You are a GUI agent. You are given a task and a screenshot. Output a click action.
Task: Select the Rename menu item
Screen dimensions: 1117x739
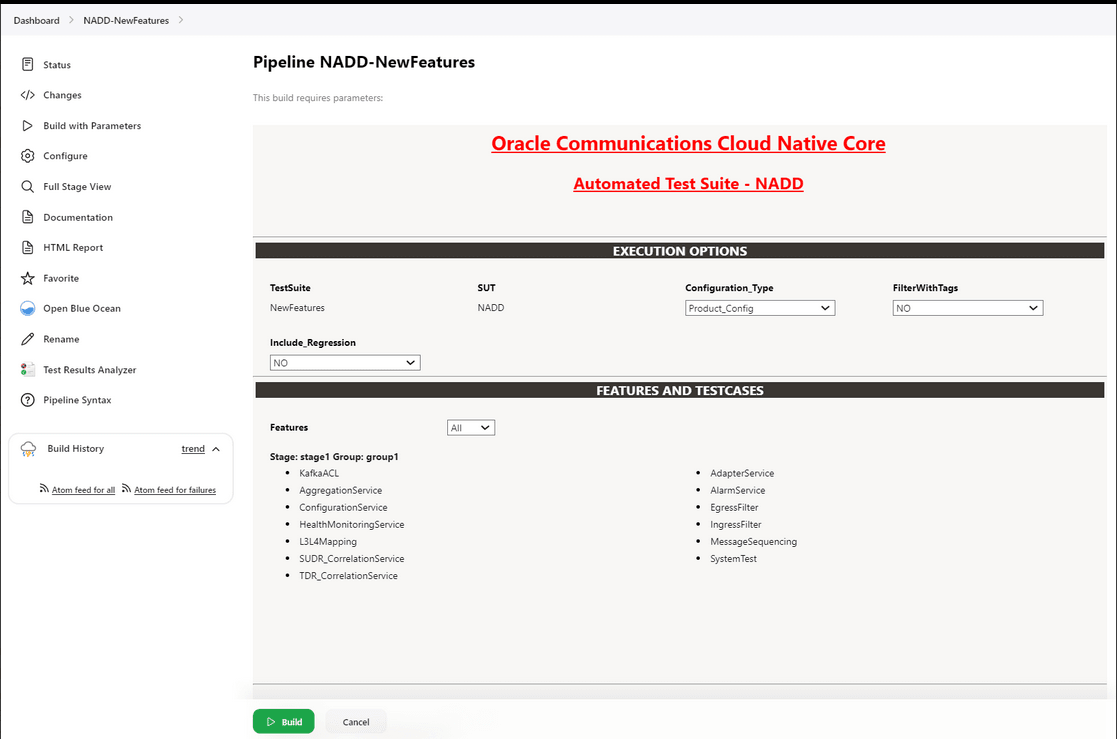(x=61, y=339)
